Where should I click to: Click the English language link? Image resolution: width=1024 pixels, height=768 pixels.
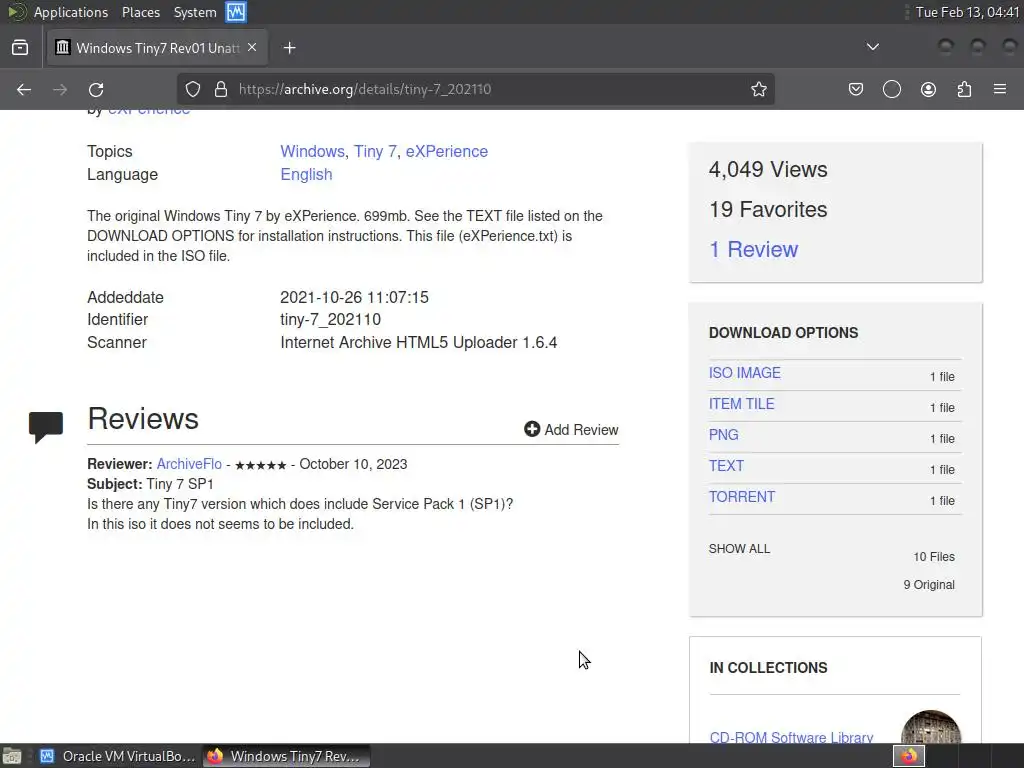(x=306, y=175)
